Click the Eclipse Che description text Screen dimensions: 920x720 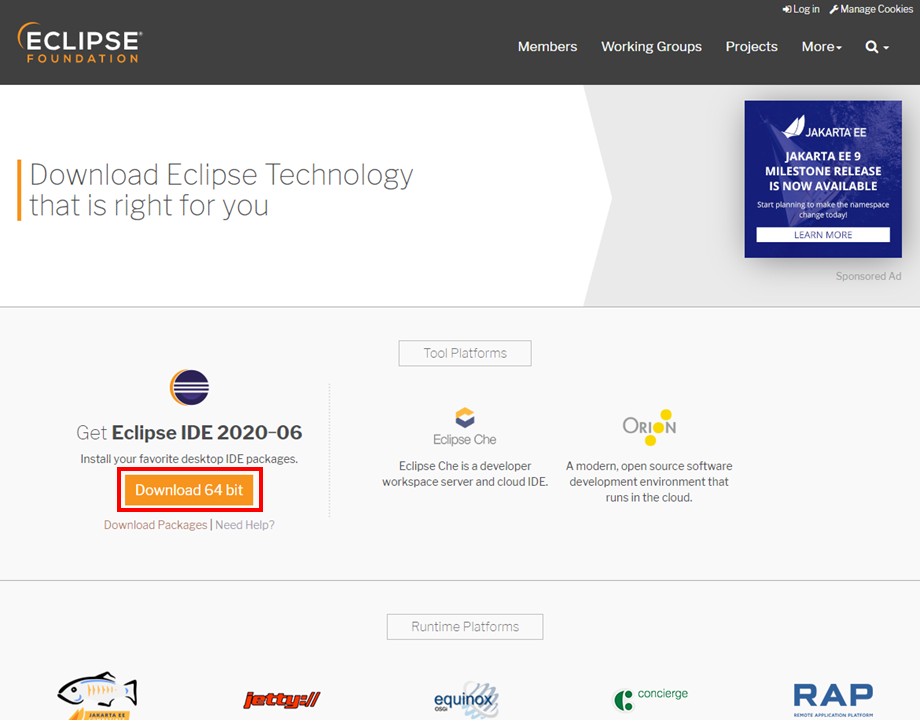[x=465, y=474]
